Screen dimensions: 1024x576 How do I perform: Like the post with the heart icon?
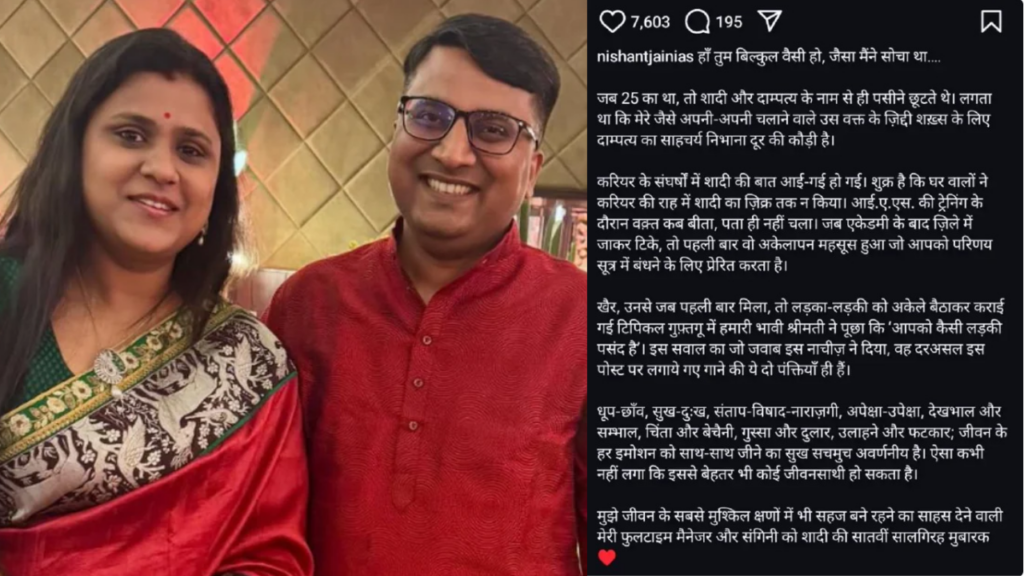[612, 22]
